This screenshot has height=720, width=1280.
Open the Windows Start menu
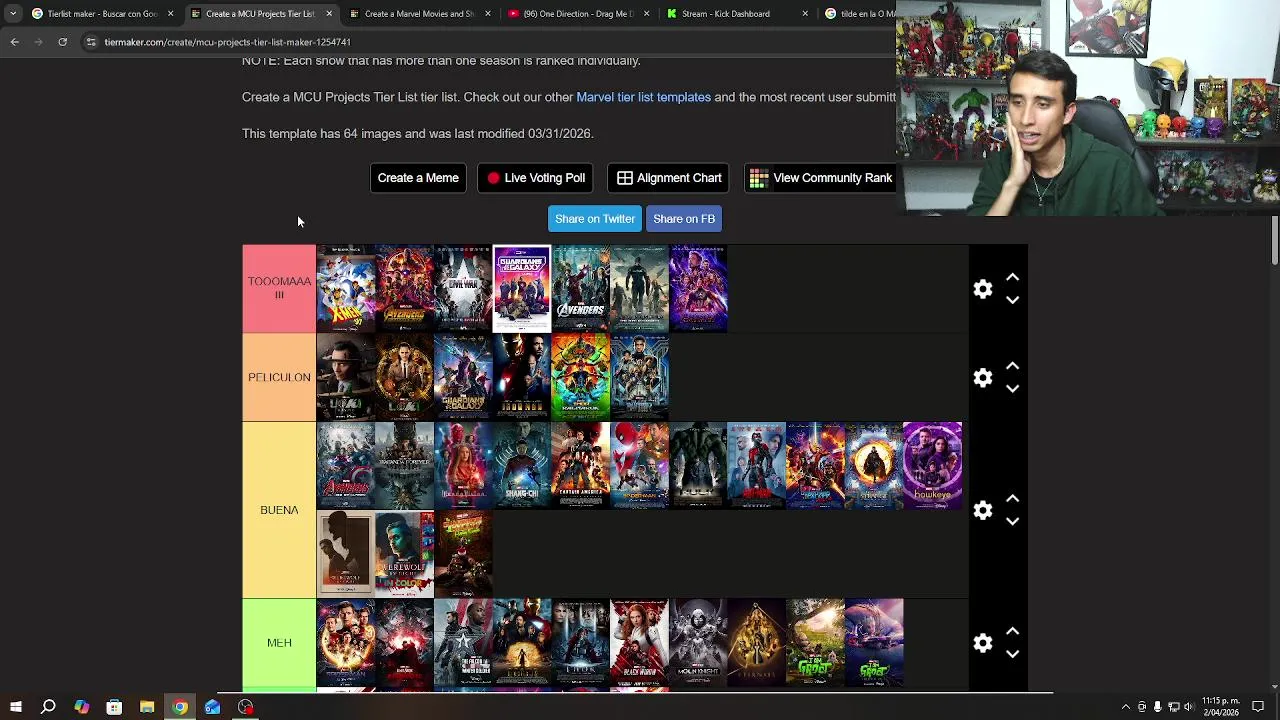15,707
